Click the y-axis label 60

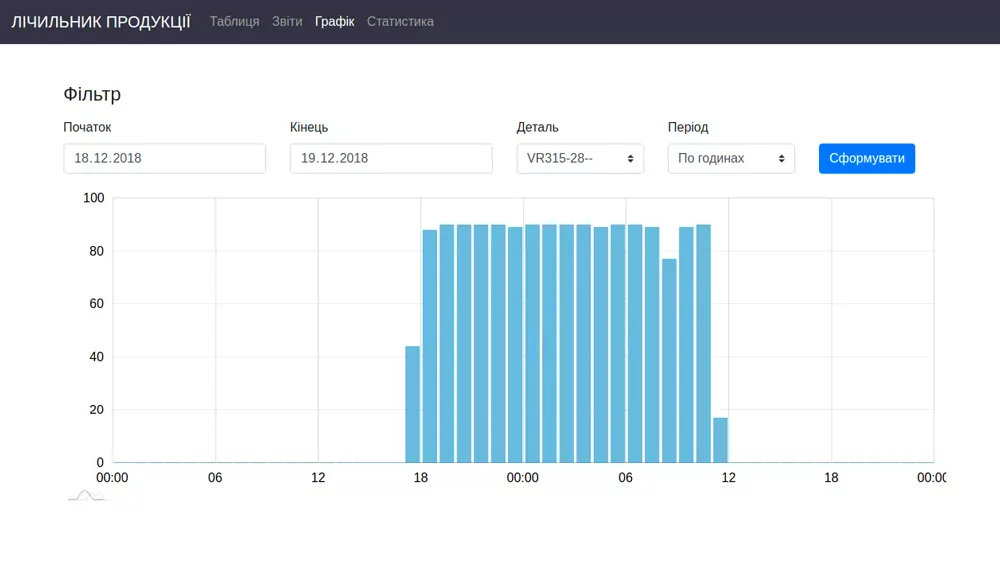point(96,304)
